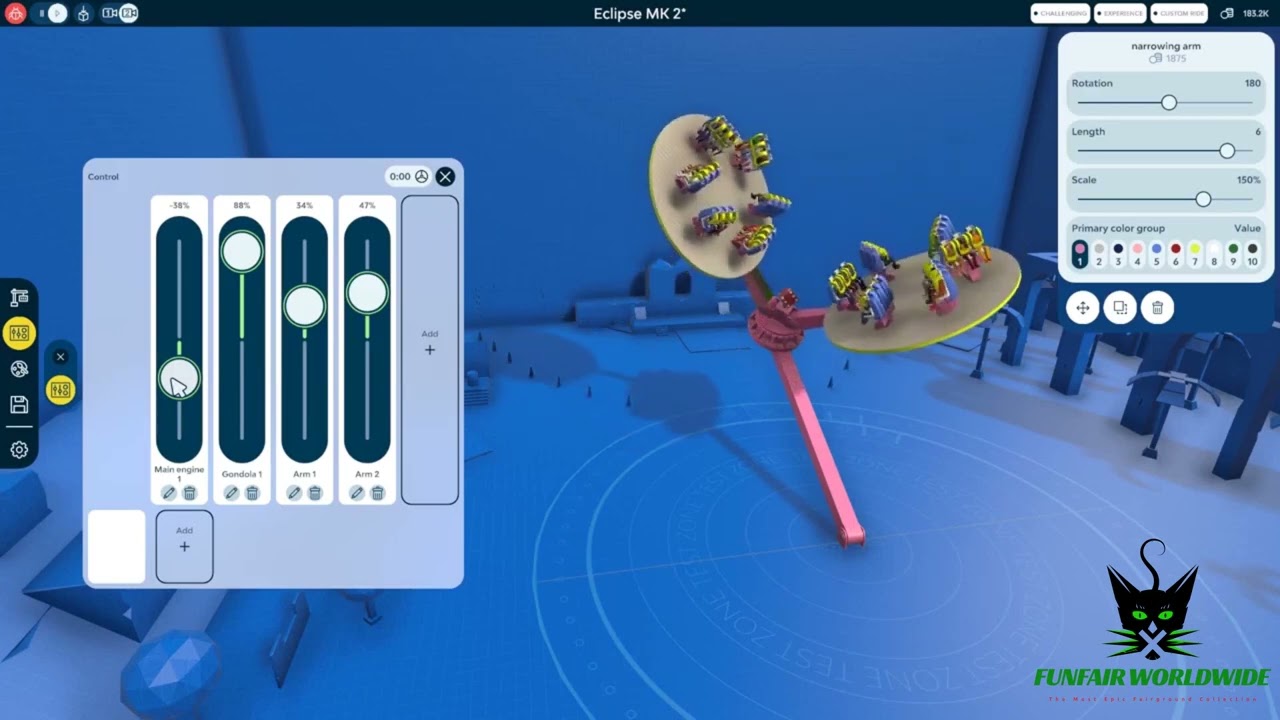Select color group 2 gray swatch
Image resolution: width=1280 pixels, height=720 pixels.
[x=1099, y=254]
